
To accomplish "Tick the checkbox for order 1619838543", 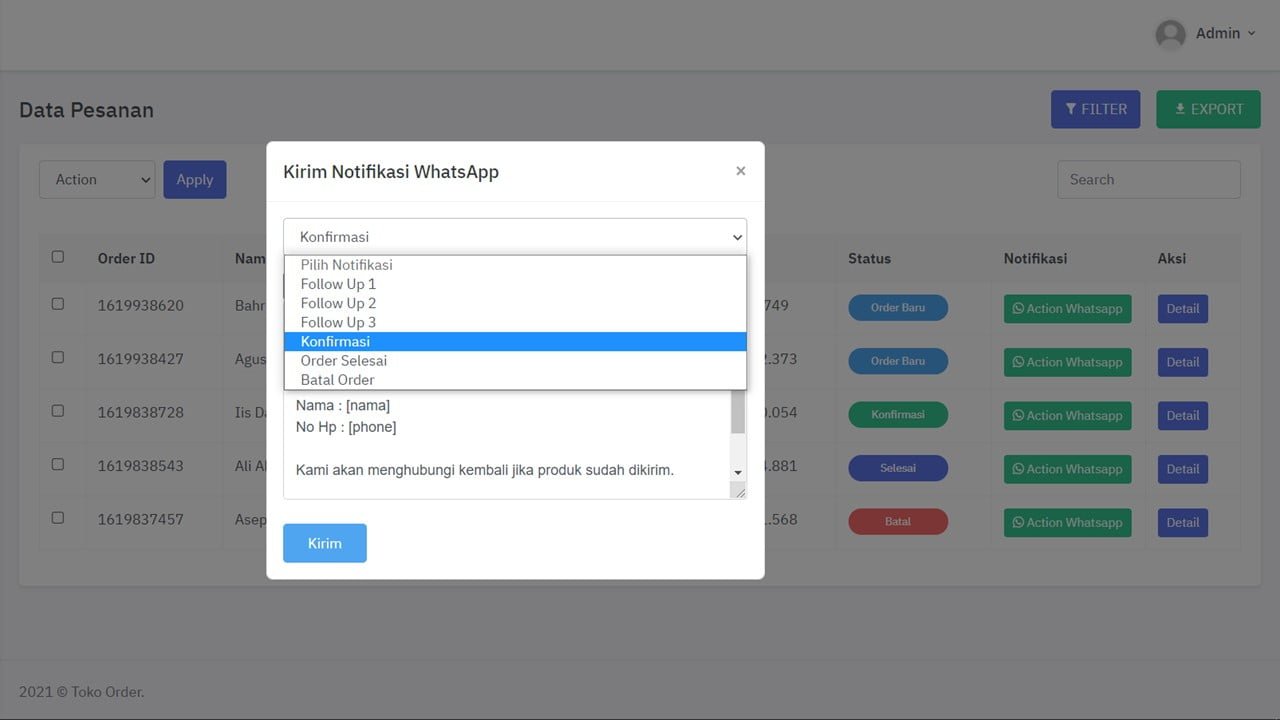I will tap(58, 464).
